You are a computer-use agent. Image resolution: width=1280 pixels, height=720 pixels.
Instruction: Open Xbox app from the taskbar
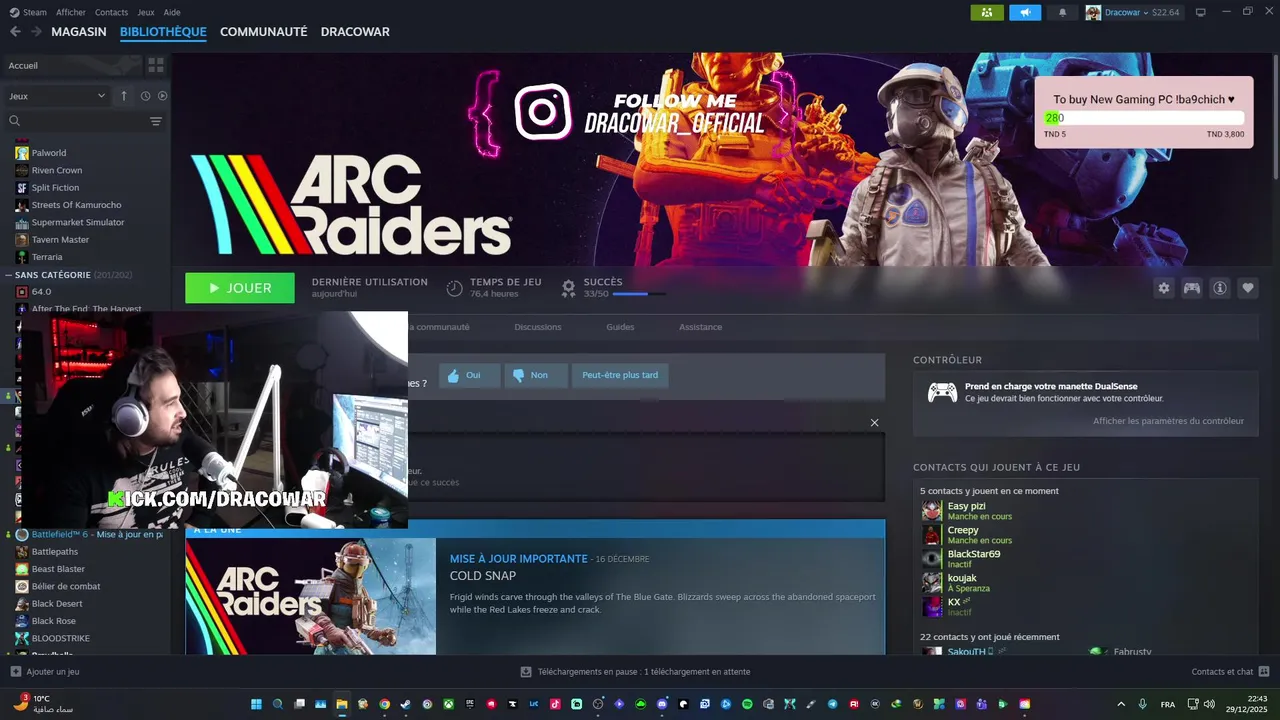point(448,704)
